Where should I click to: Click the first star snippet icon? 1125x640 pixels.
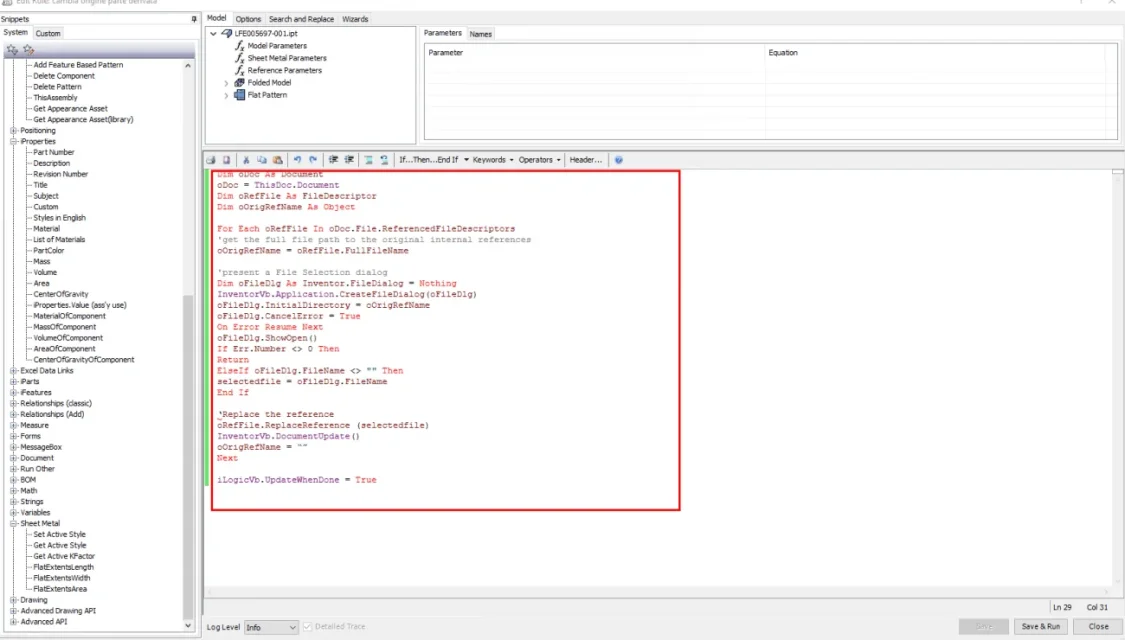pos(12,50)
